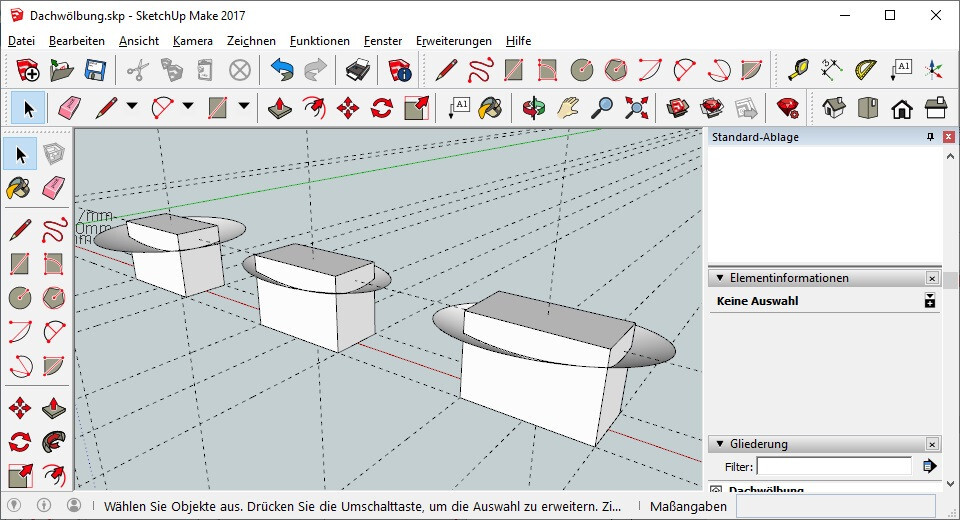The image size is (960, 520).
Task: Toggle details button in Elementinformationen
Action: pyautogui.click(x=929, y=301)
